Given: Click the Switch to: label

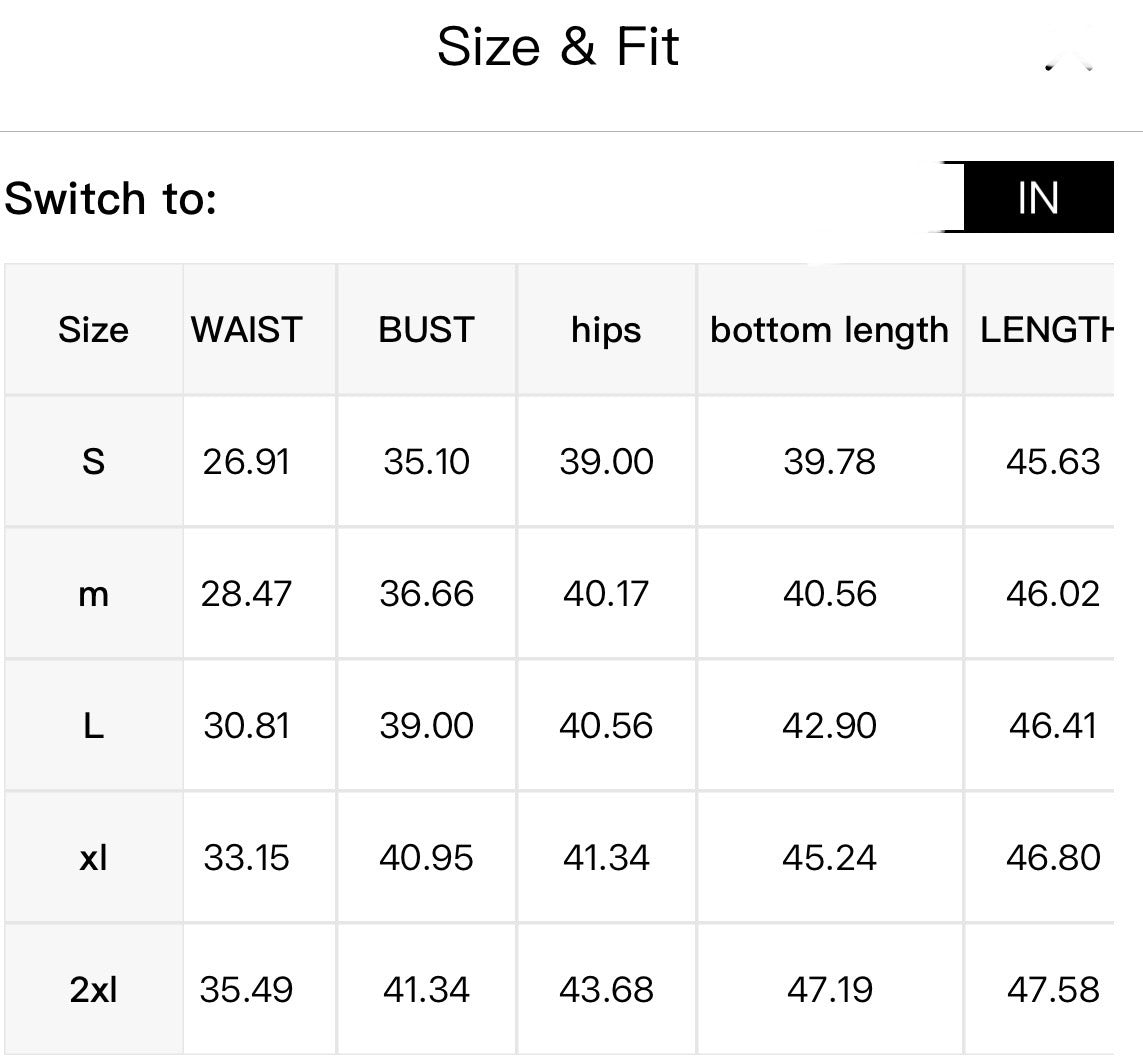Looking at the screenshot, I should (110, 198).
